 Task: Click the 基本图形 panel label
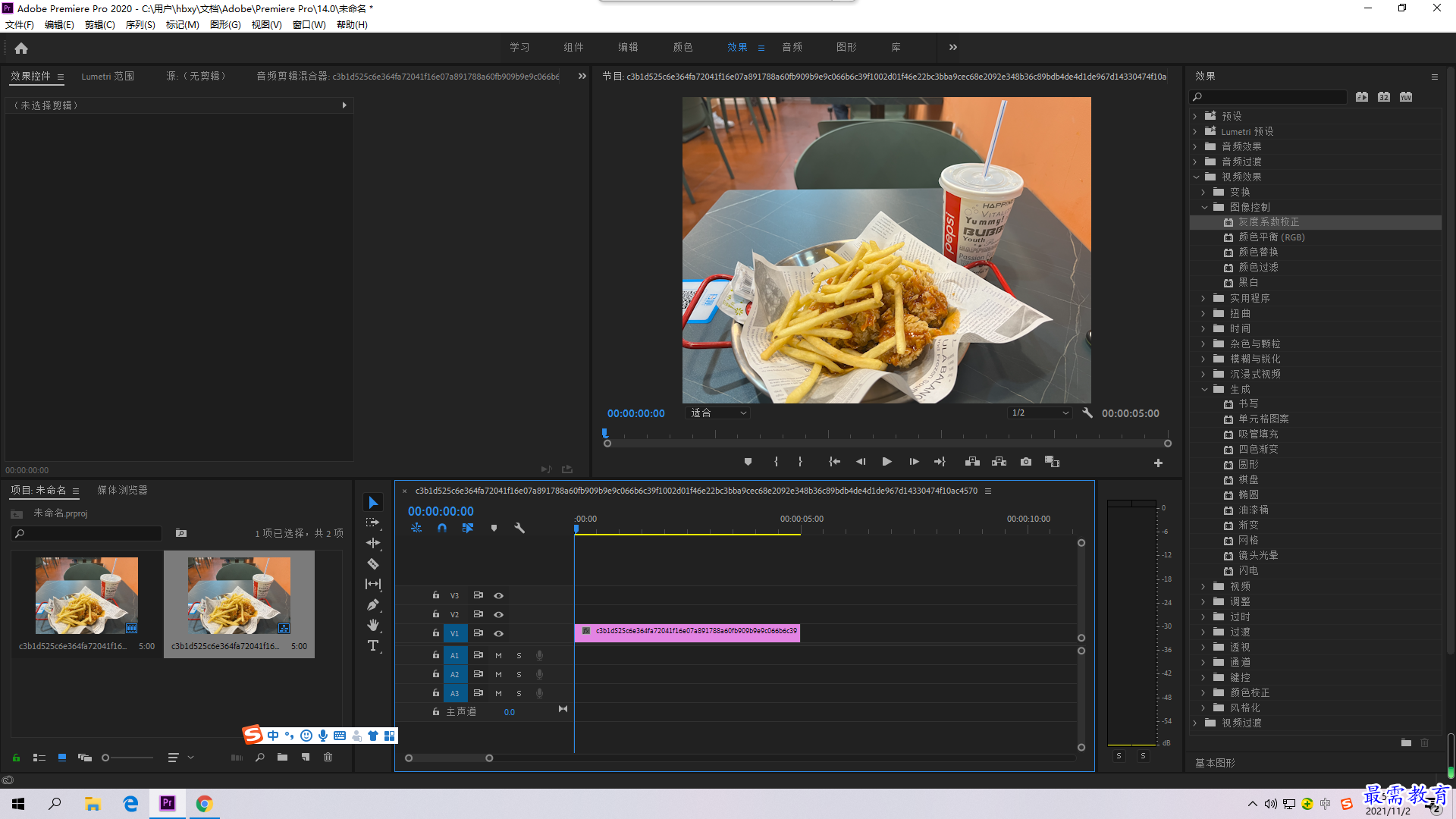tap(1215, 763)
